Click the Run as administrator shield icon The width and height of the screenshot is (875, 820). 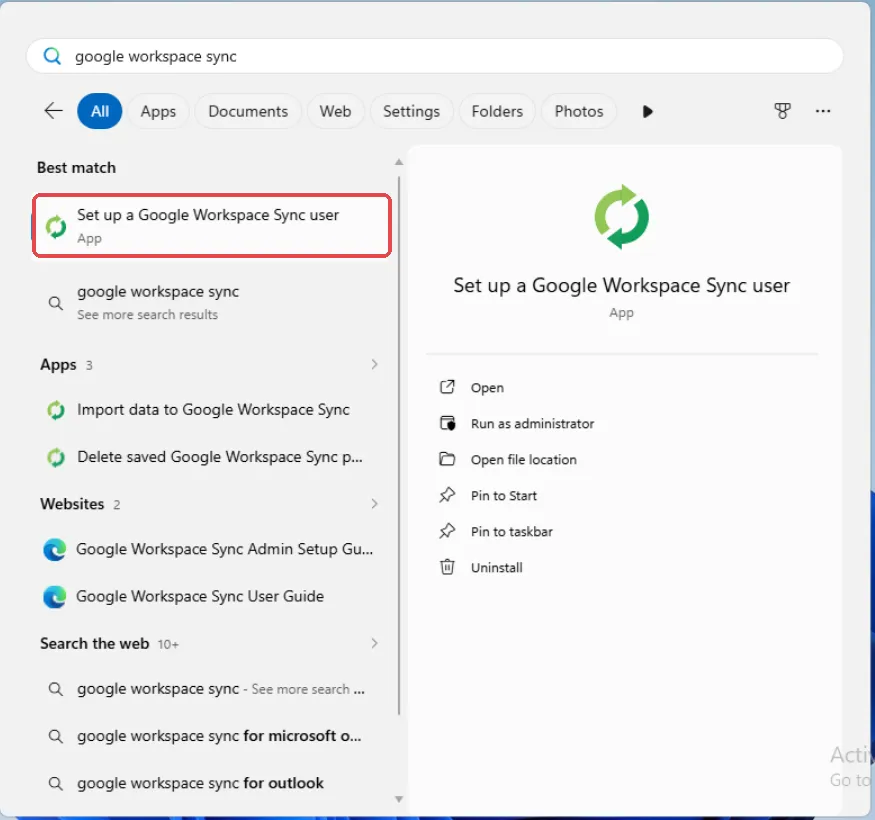coord(447,423)
